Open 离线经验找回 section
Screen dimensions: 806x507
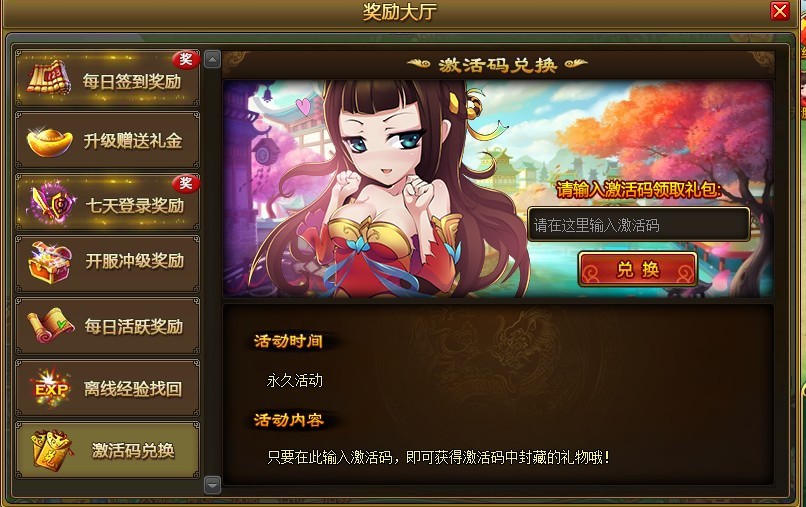coord(107,388)
